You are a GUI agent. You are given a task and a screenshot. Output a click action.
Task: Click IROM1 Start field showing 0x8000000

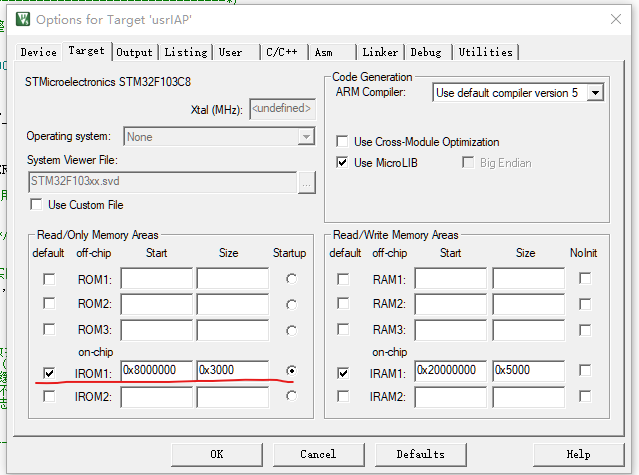coord(156,370)
